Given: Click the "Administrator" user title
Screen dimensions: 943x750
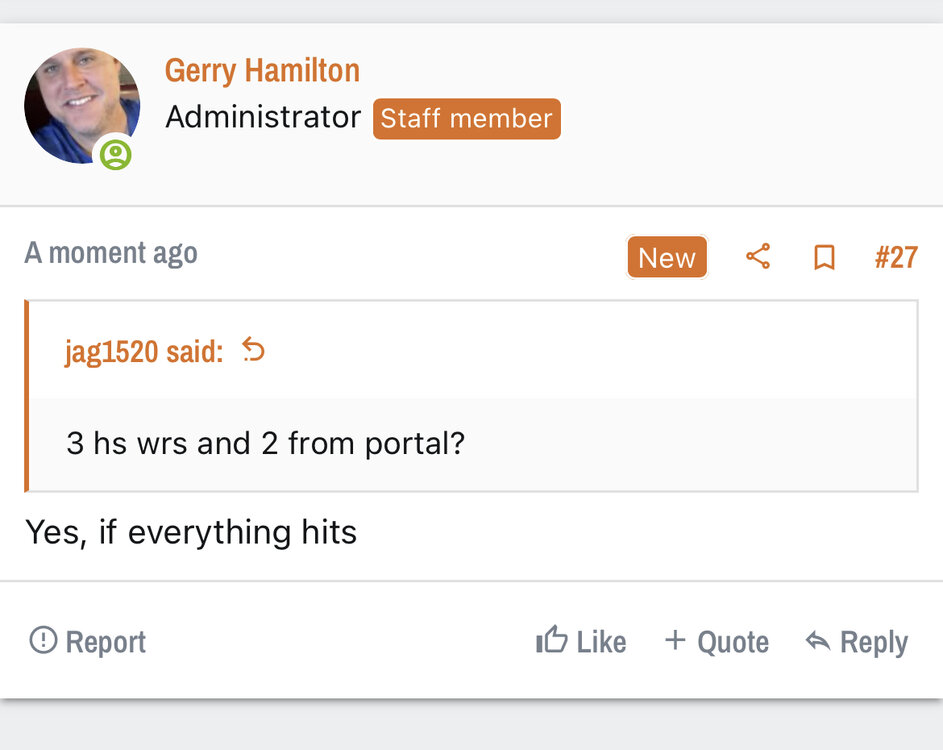Looking at the screenshot, I should [x=263, y=118].
